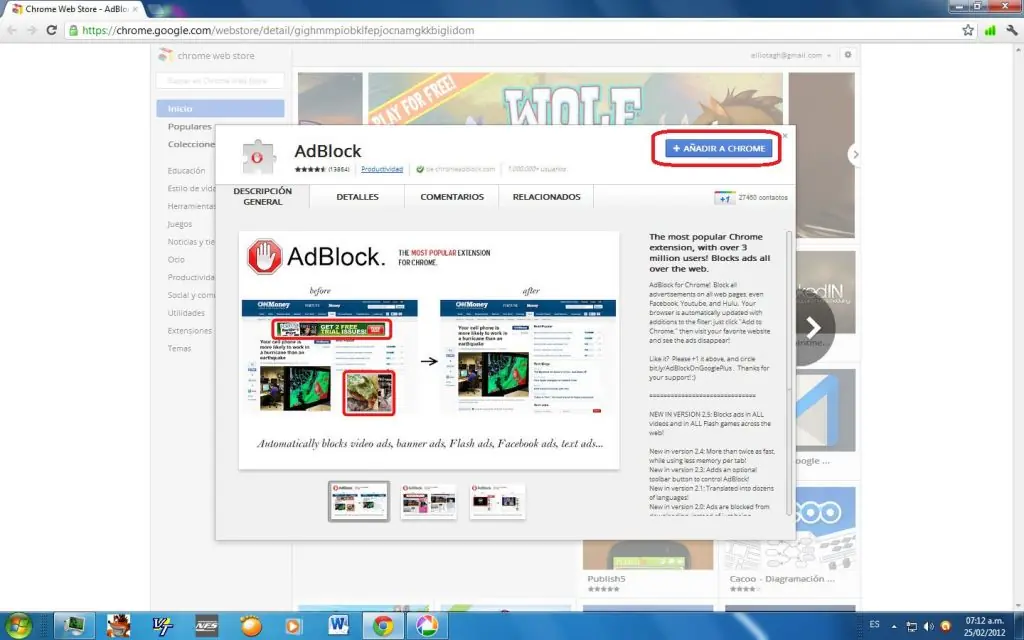The image size is (1024, 640).
Task: Open the NES emulator taskbar icon
Action: 206,626
